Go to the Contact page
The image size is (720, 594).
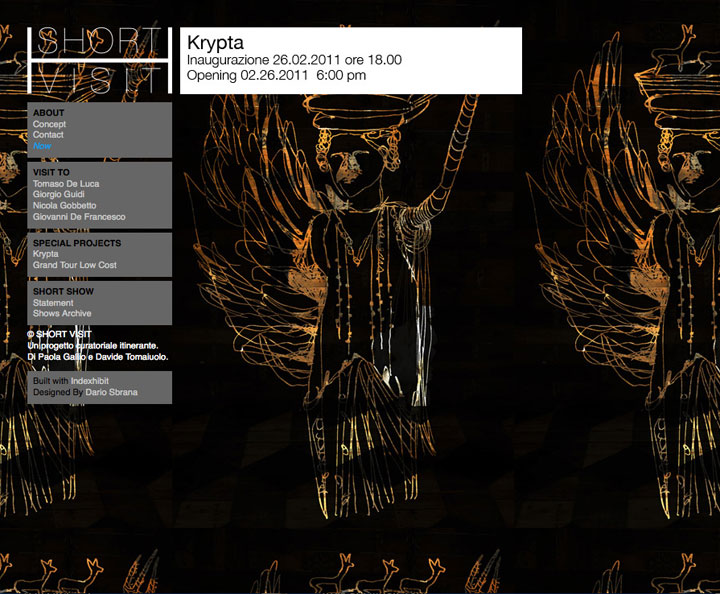coord(48,135)
